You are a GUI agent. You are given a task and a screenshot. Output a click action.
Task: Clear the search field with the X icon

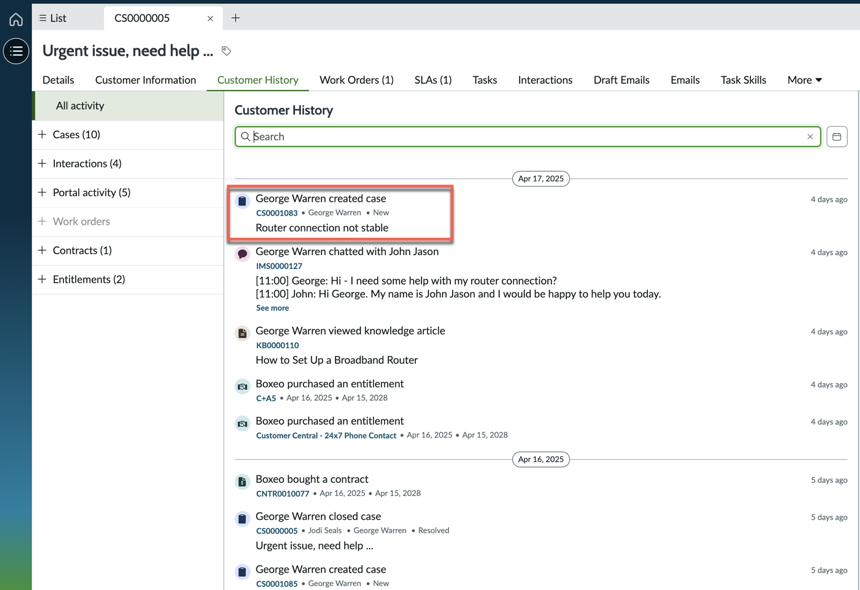pos(810,137)
